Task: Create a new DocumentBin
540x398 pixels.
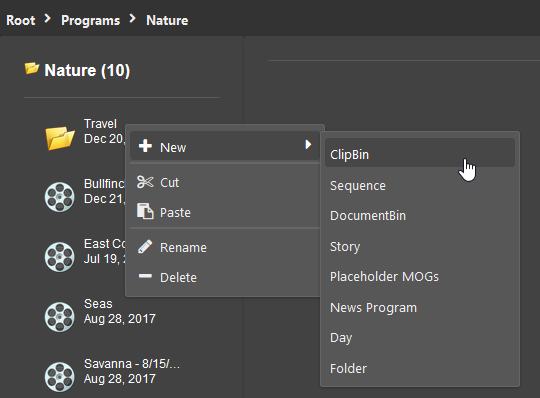Action: point(420,216)
